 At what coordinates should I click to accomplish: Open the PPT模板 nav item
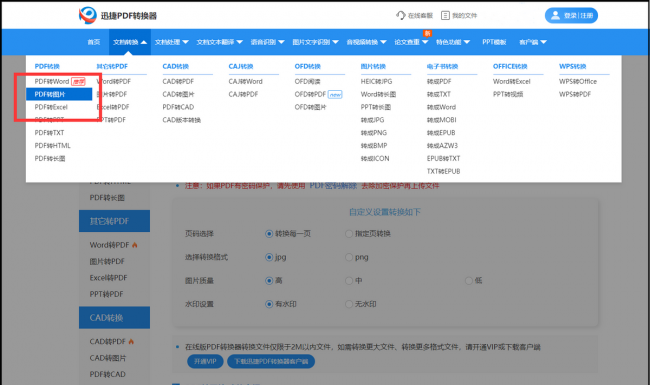click(494, 42)
